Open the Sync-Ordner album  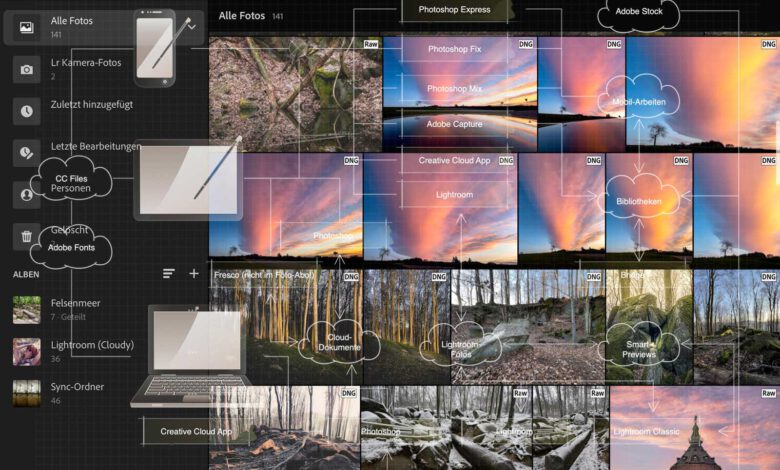(x=77, y=386)
